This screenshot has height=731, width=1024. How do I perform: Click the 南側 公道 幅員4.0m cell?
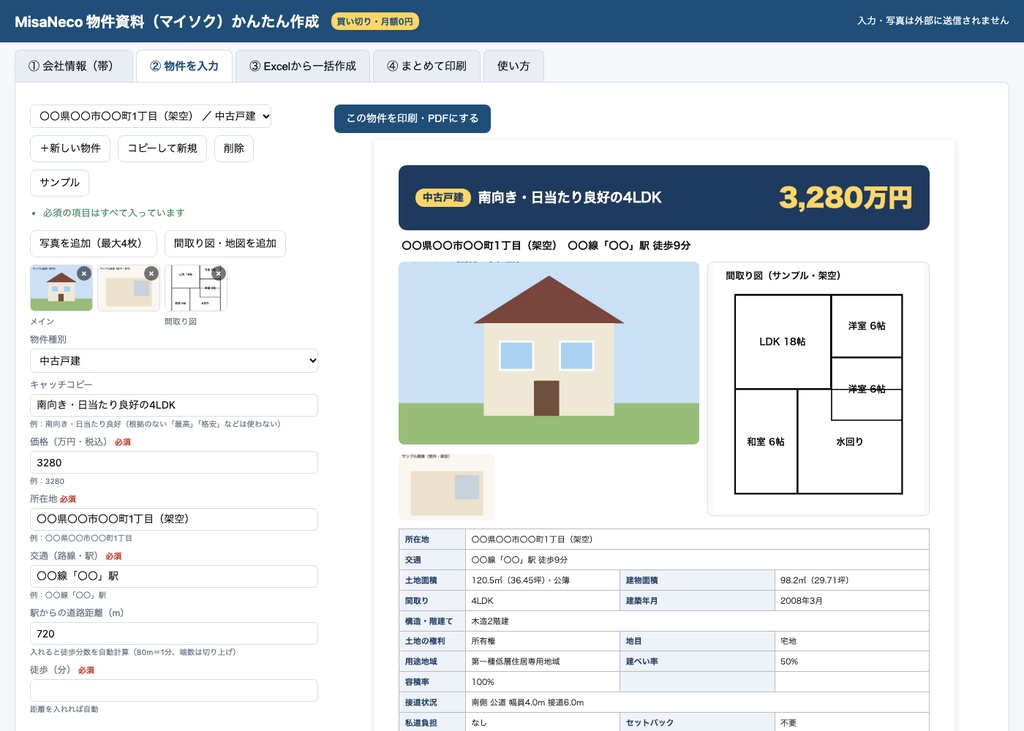pos(697,702)
